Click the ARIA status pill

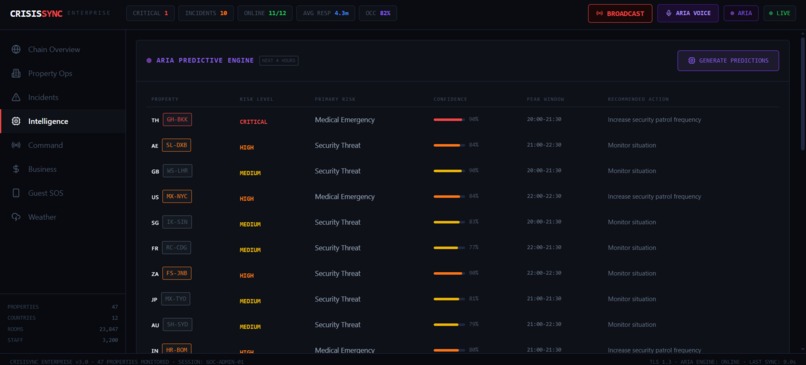tap(741, 13)
